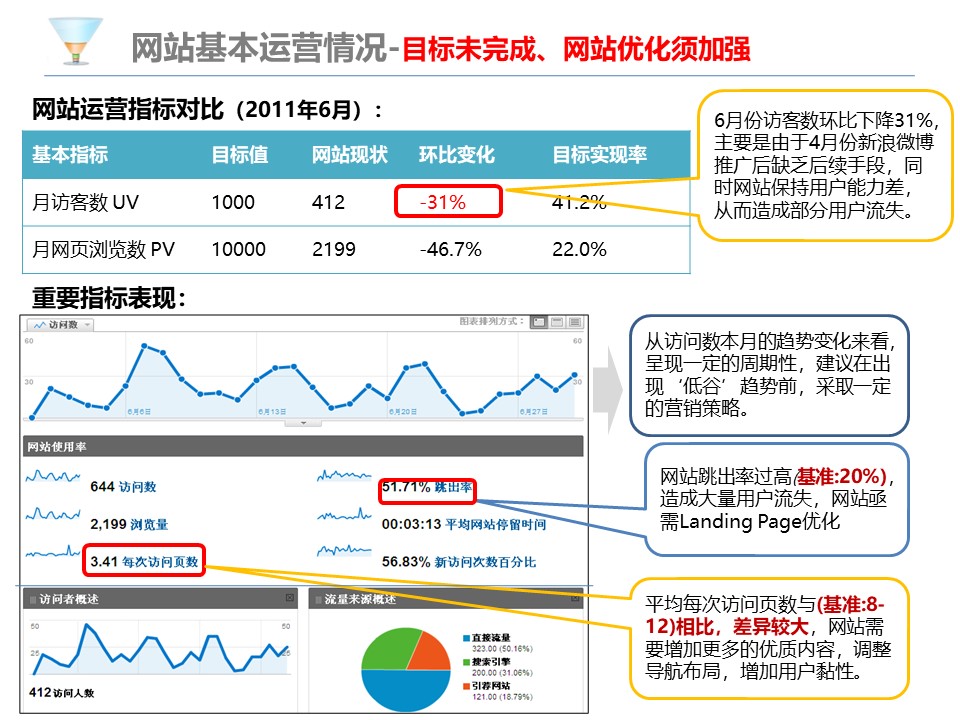Screen dimensions: 960x720
Task: Click the sparkline beside 51.71% 跳出率
Action: [344, 475]
